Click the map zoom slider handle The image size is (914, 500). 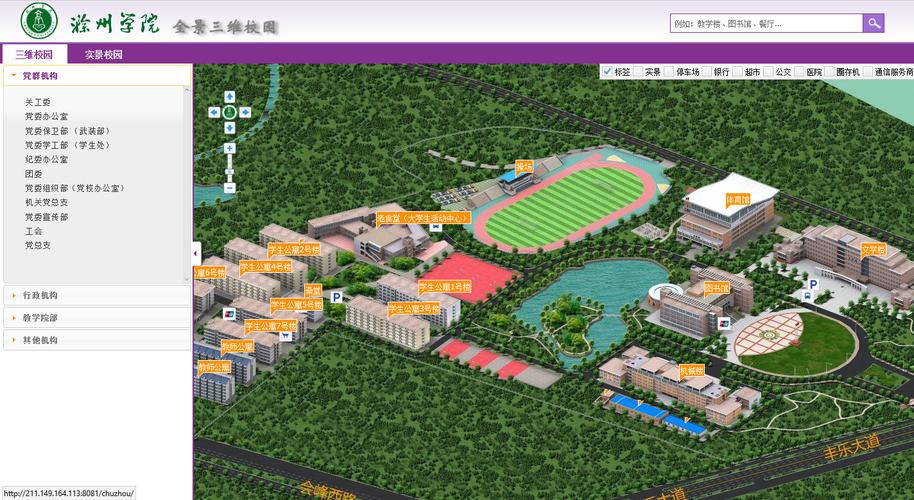pyautogui.click(x=230, y=171)
